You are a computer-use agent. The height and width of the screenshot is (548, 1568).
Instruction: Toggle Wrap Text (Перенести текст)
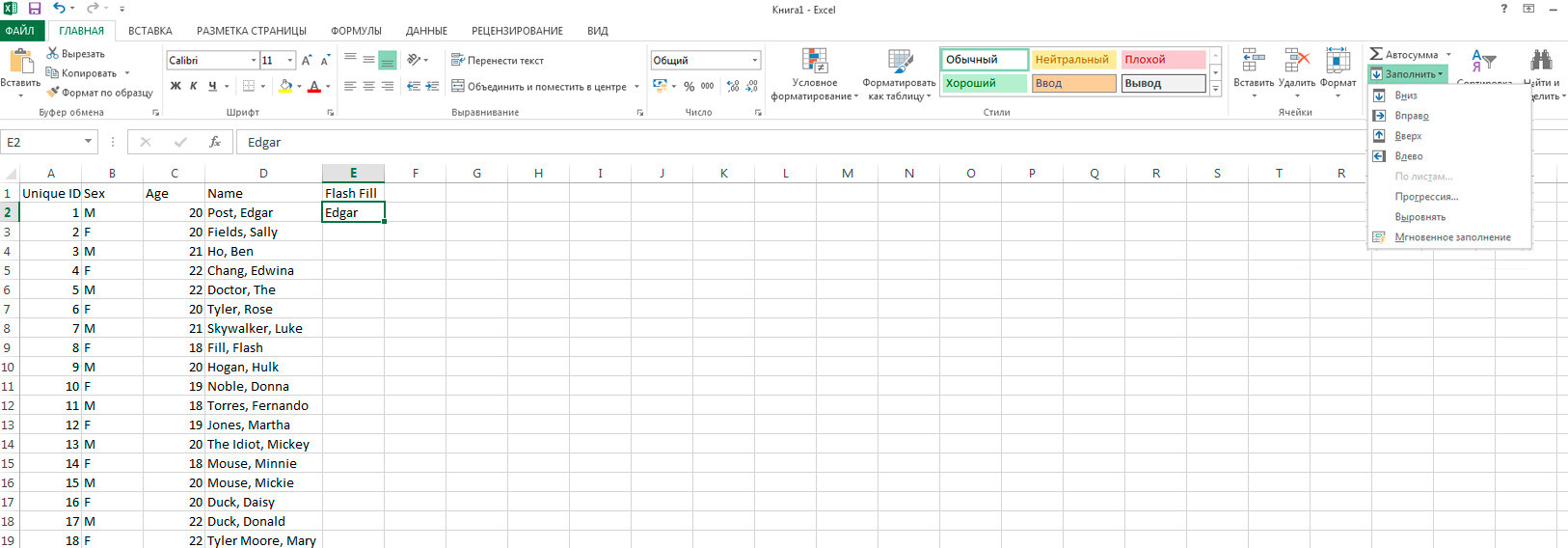click(498, 60)
